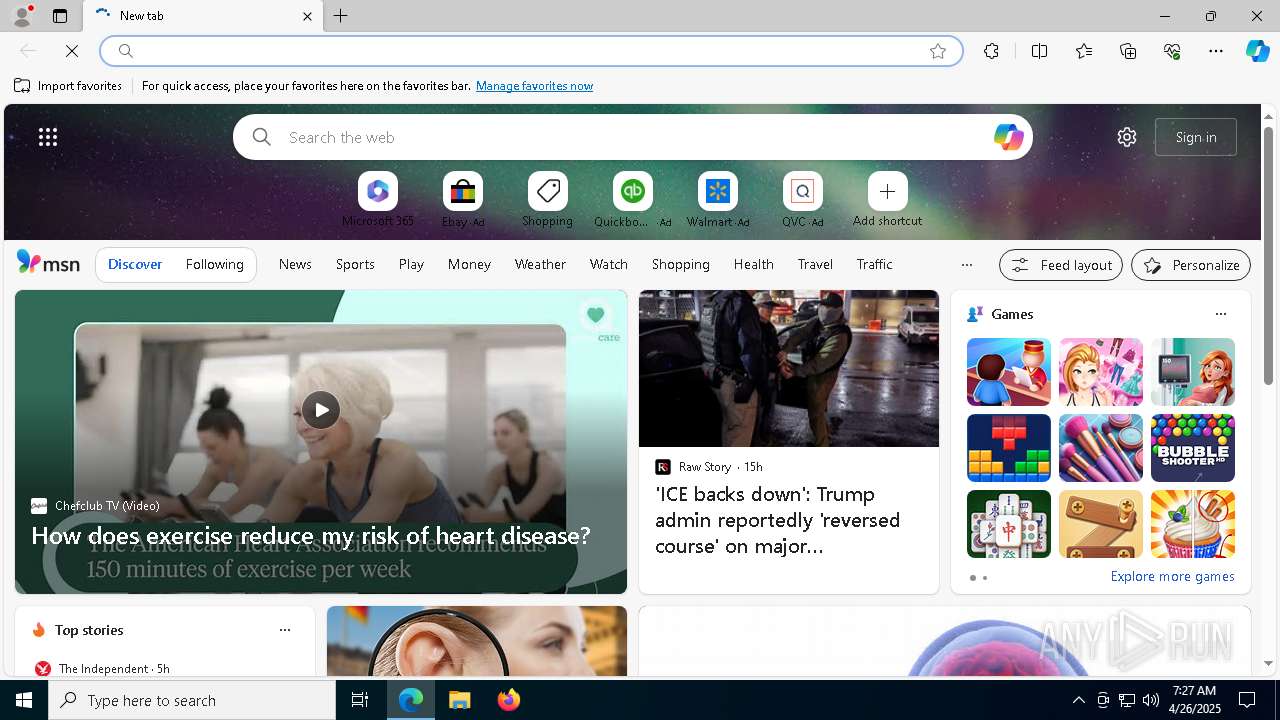Toggle split screen view
Screen dimensions: 1280x720
point(1039,51)
